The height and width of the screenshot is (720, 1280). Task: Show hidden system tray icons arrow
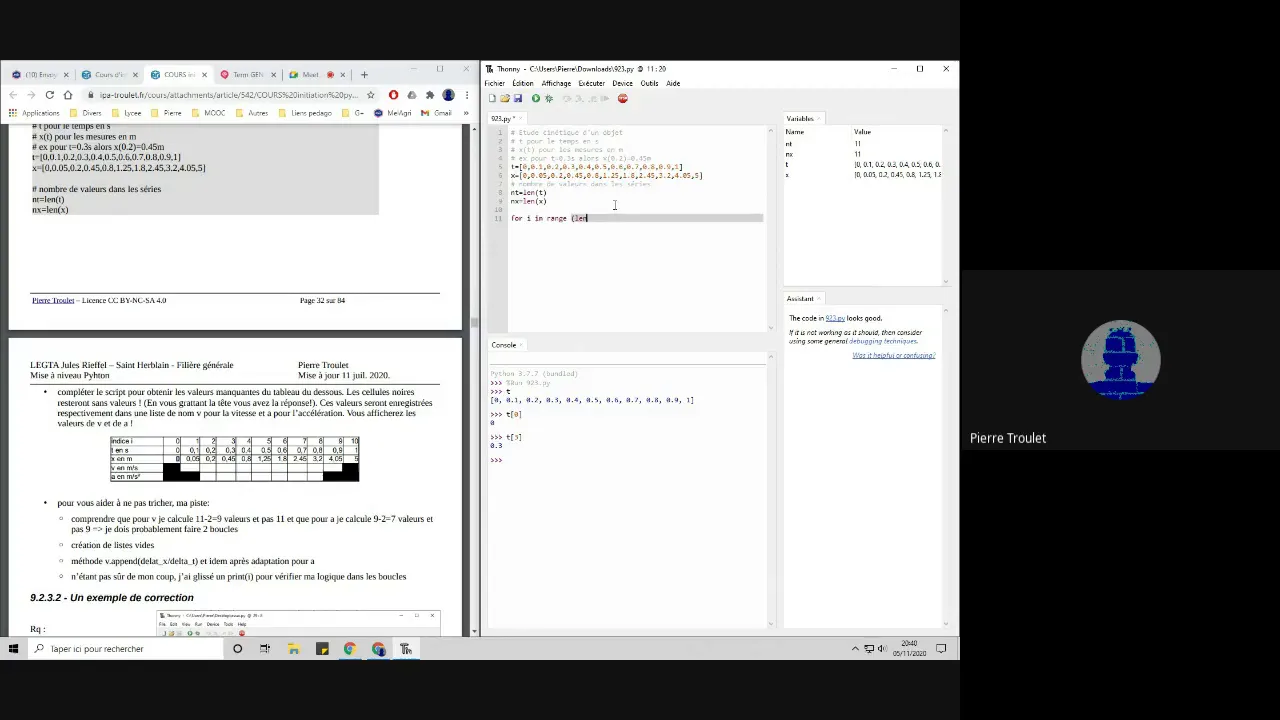[x=855, y=649]
